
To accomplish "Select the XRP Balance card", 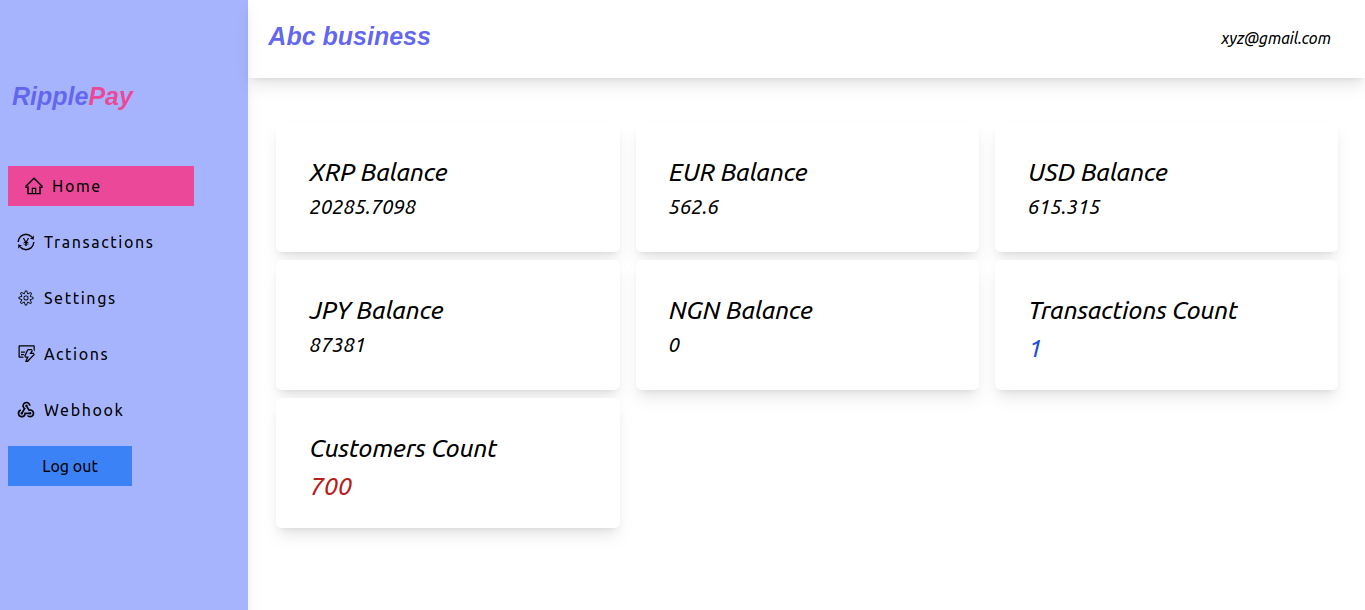I will click(x=447, y=189).
